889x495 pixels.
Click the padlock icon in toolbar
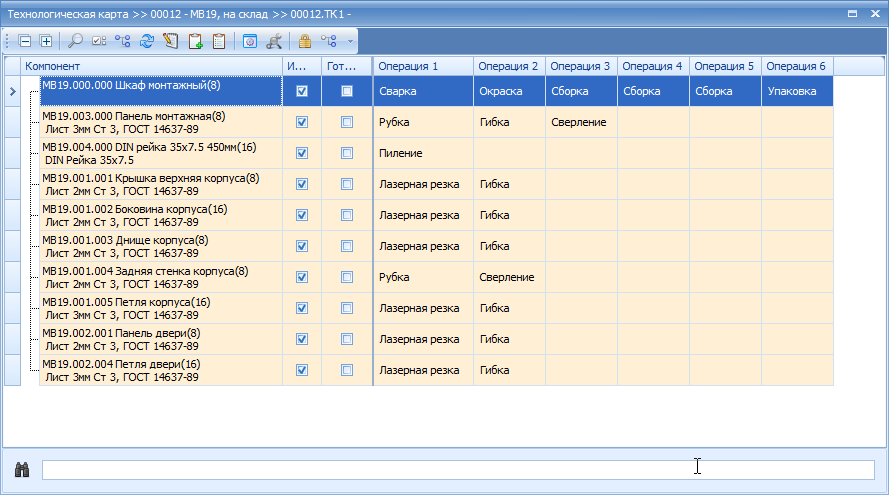click(x=305, y=41)
